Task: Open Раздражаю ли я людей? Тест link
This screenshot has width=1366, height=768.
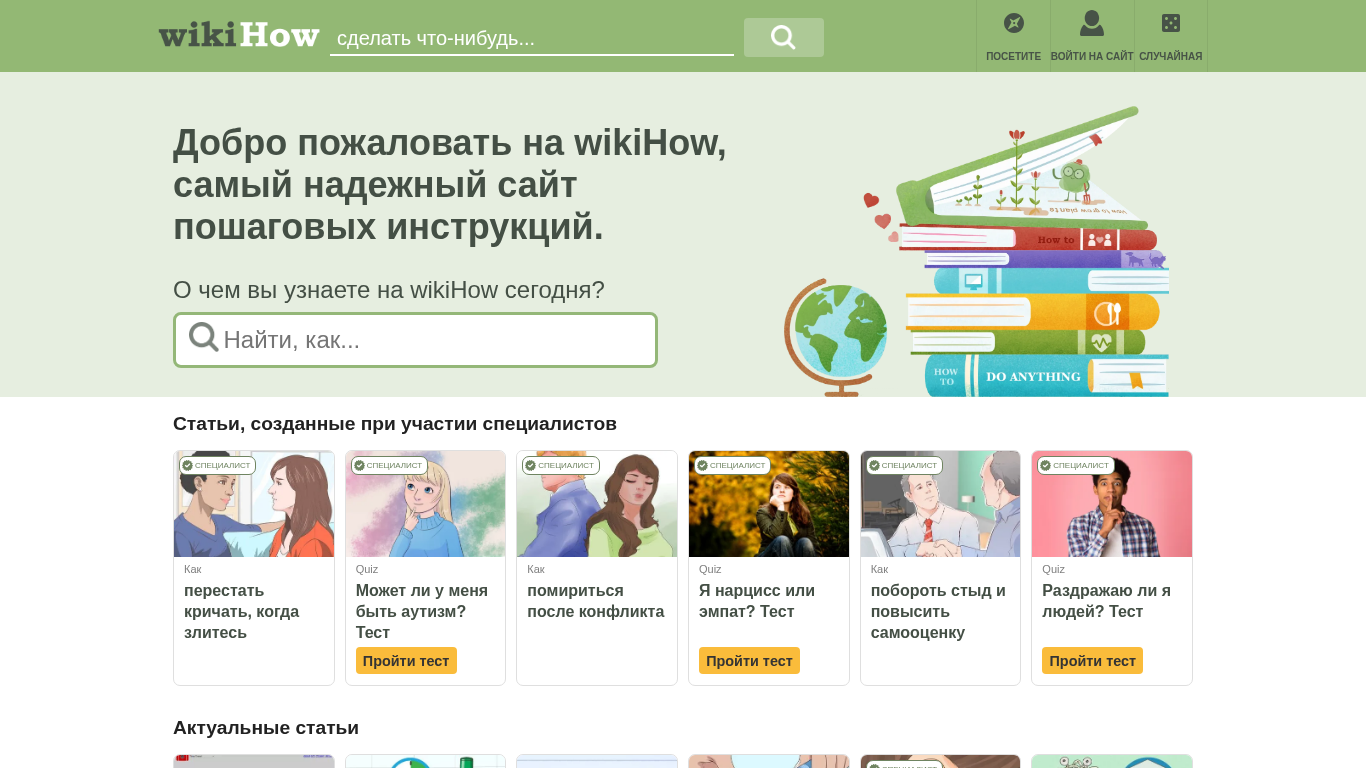Action: tap(1107, 601)
